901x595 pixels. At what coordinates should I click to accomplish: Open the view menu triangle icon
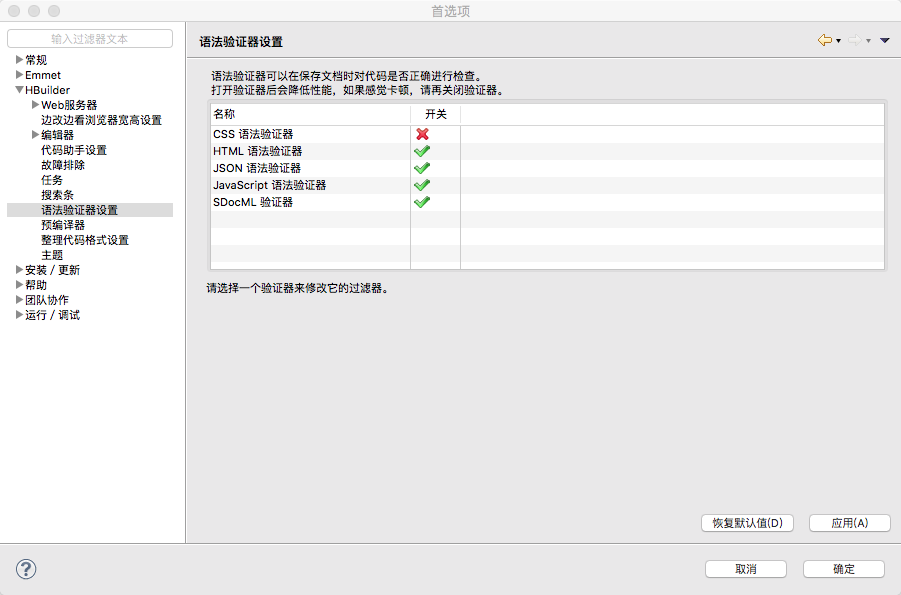tap(884, 41)
